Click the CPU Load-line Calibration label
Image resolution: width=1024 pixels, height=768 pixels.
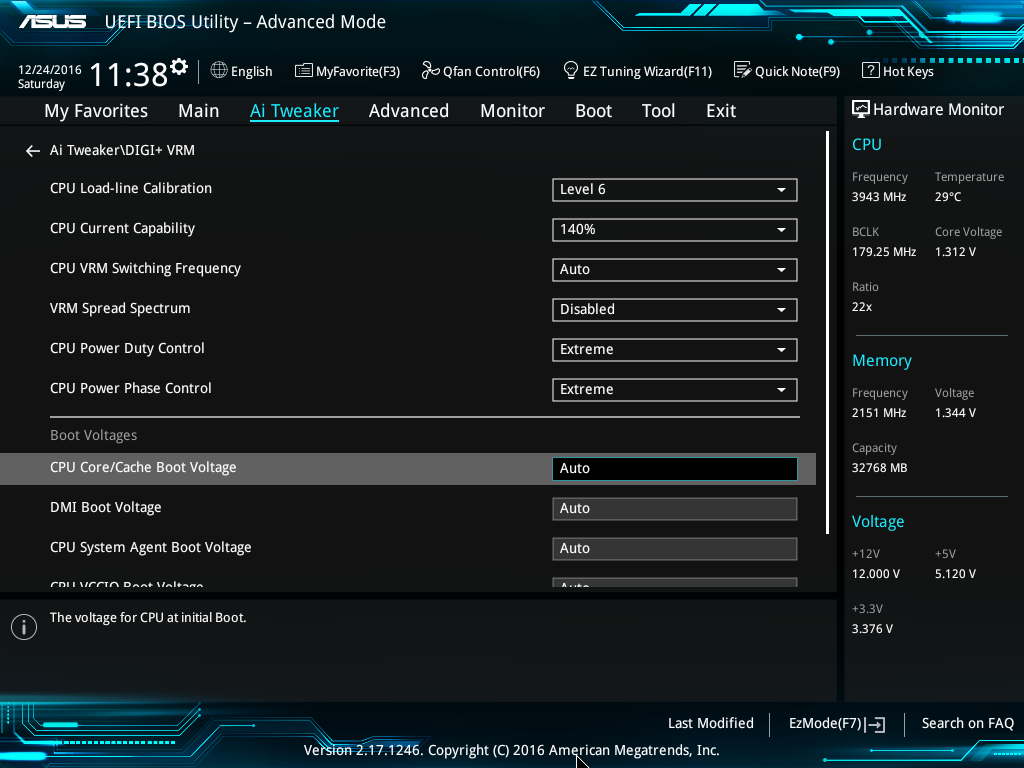pyautogui.click(x=131, y=188)
